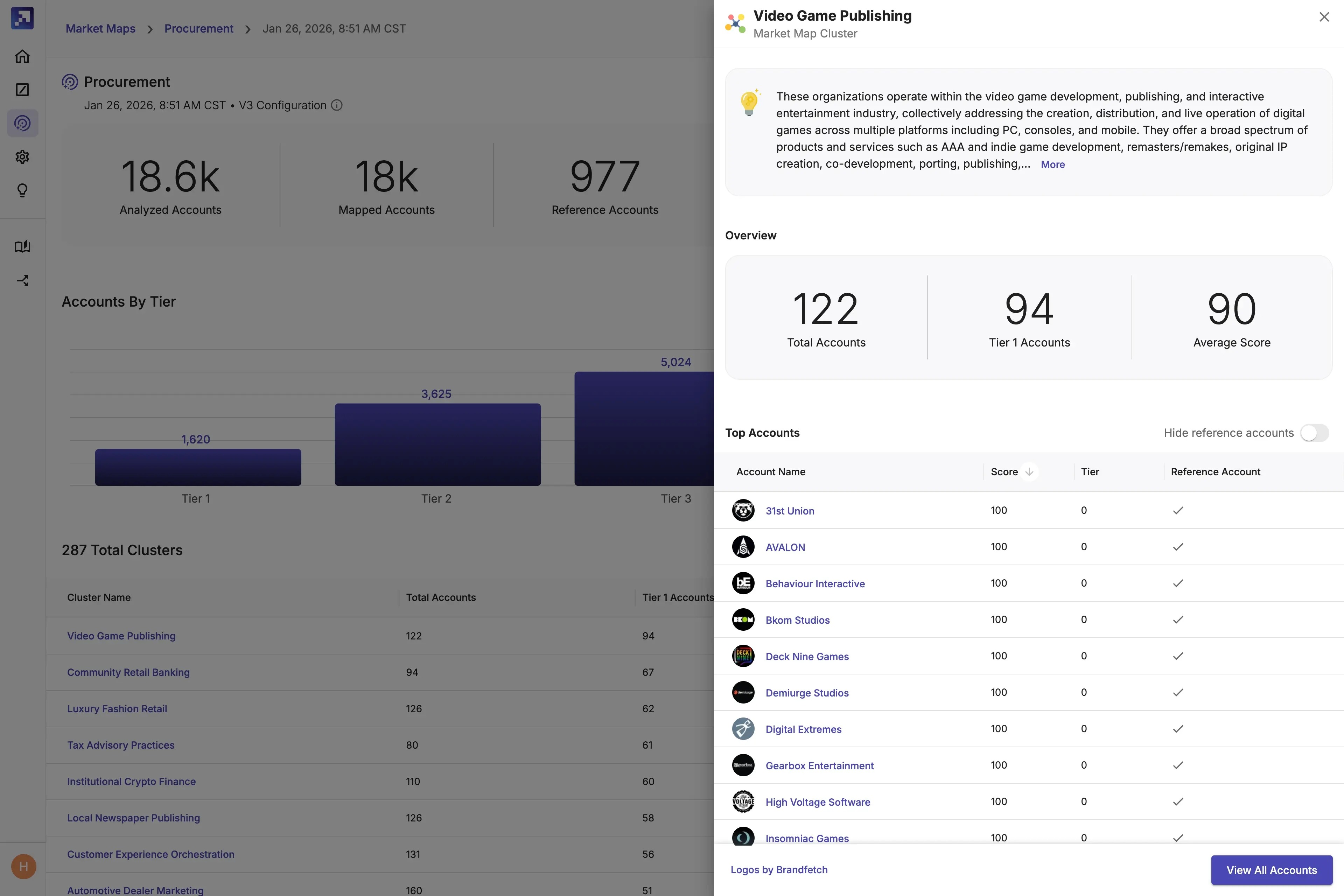
Task: Click the Score column header label
Action: [x=1004, y=472]
